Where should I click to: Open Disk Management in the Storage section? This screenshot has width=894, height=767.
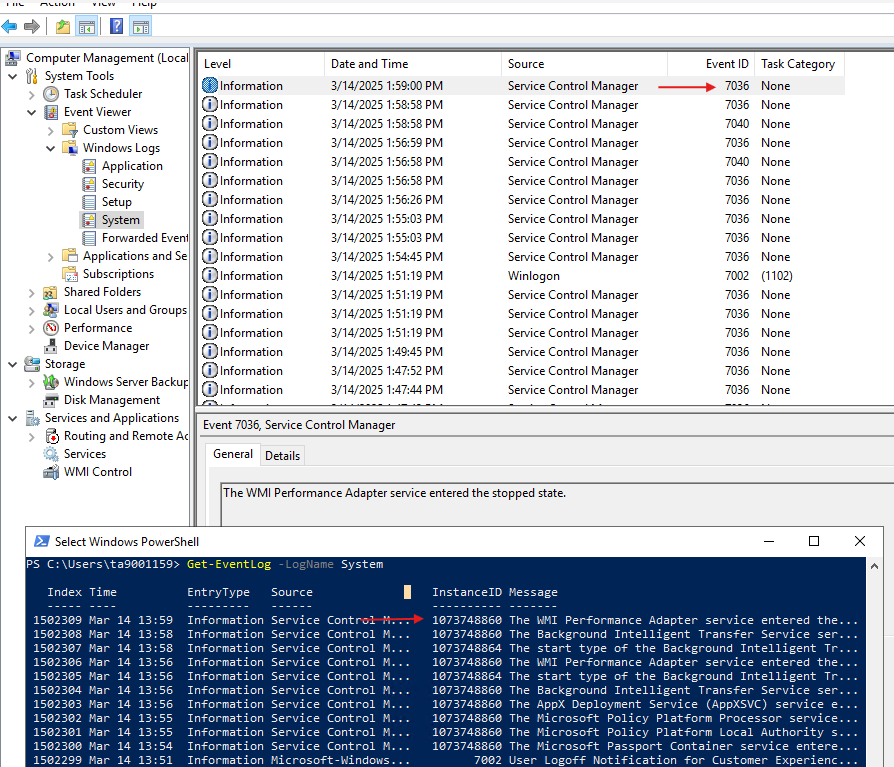pyautogui.click(x=111, y=400)
